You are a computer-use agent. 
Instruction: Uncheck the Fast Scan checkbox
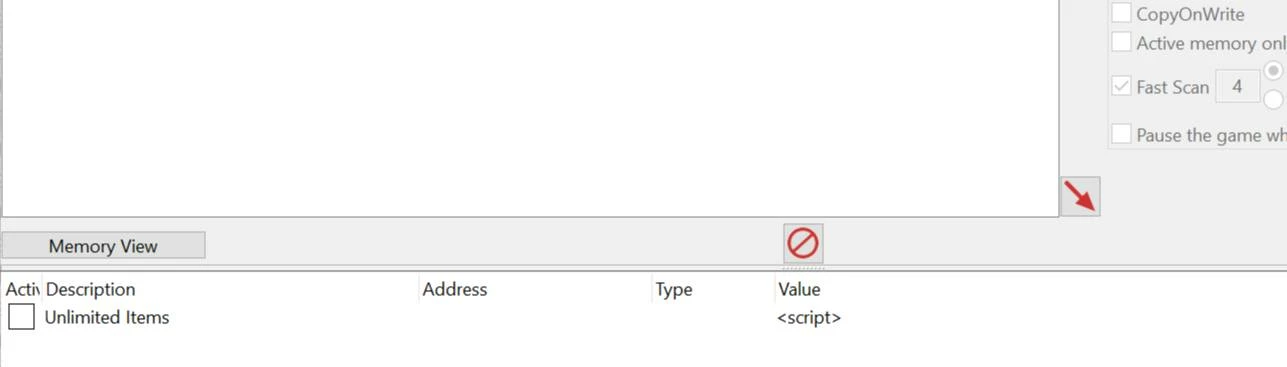point(1122,86)
